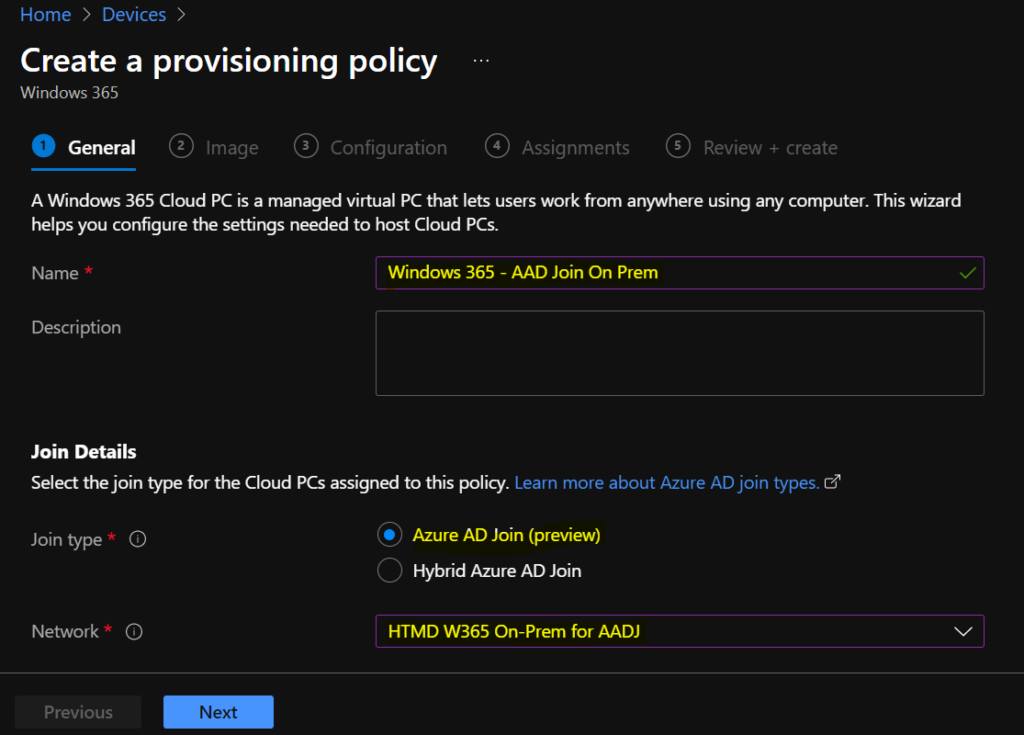Switch to the Configuration tab

tap(389, 148)
